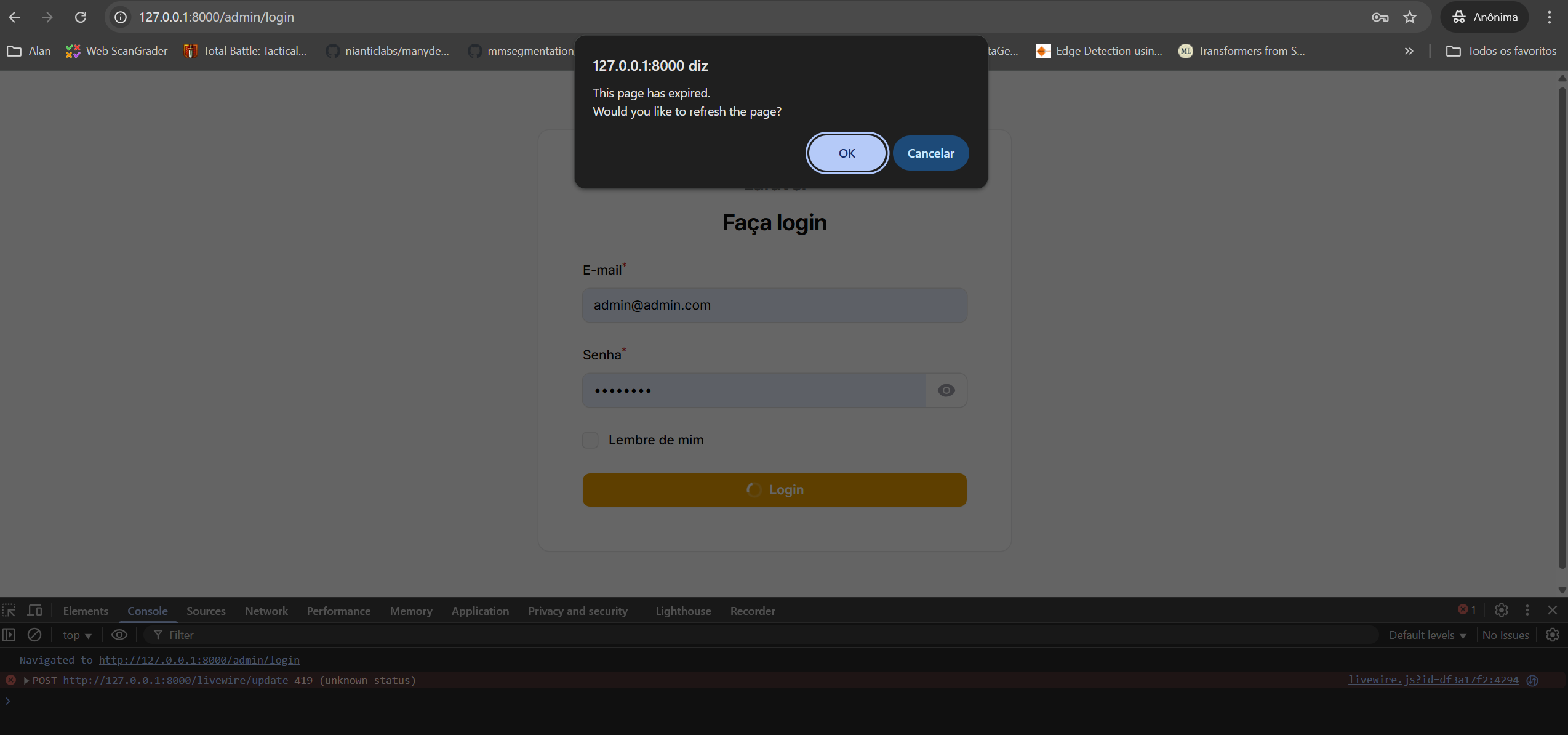Open the password key icon in address bar
Viewport: 1568px width, 735px height.
click(x=1380, y=17)
